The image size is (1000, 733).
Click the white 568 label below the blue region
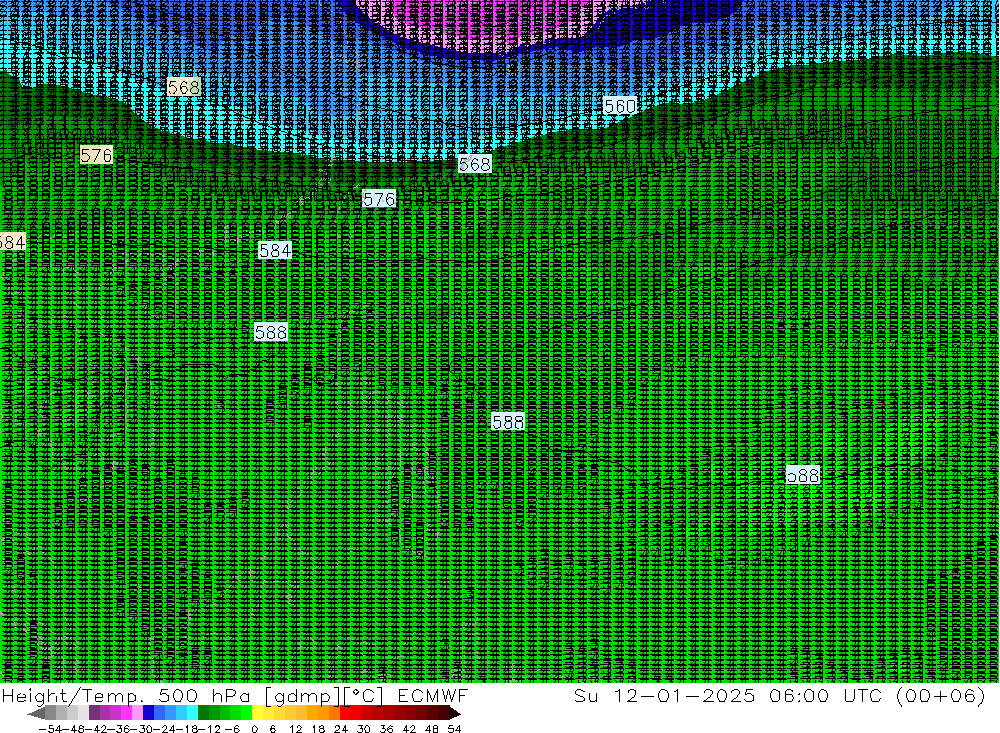pyautogui.click(x=474, y=165)
